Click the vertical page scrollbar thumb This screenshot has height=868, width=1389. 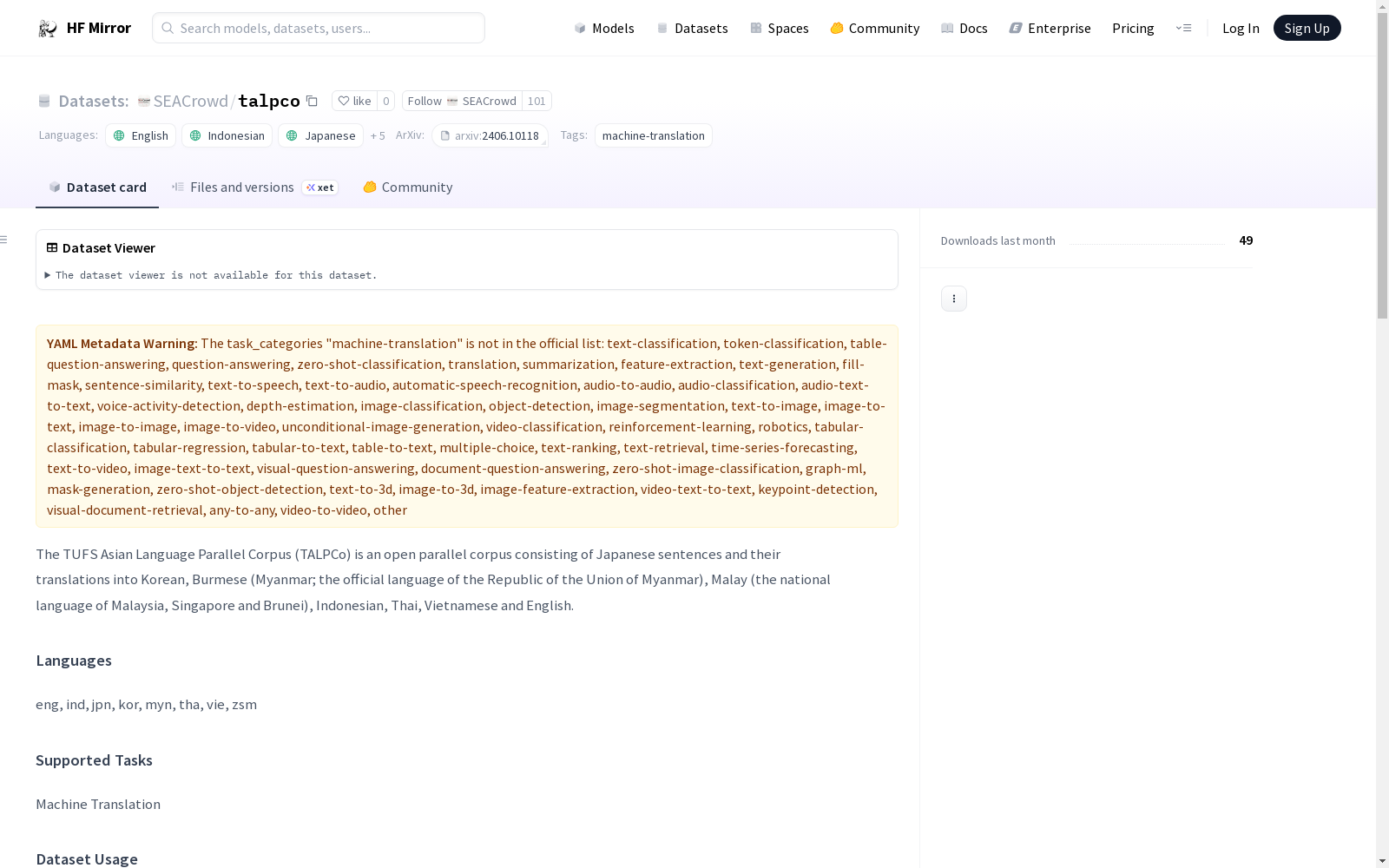click(1382, 165)
